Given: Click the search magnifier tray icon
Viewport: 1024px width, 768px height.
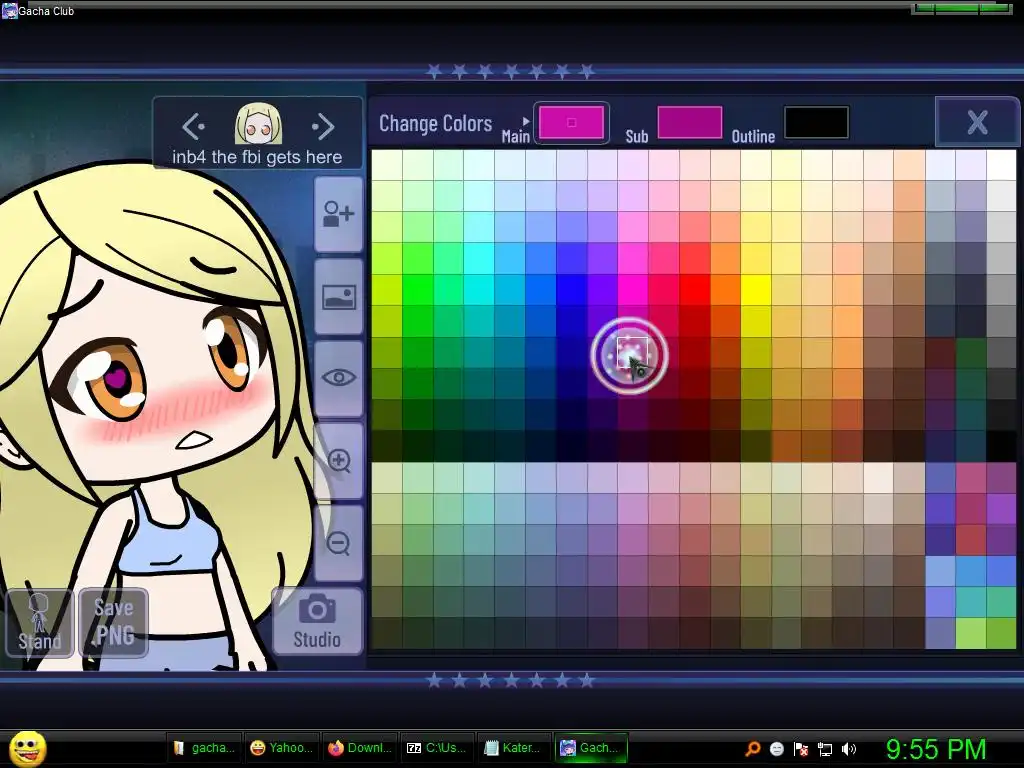Looking at the screenshot, I should point(753,749).
